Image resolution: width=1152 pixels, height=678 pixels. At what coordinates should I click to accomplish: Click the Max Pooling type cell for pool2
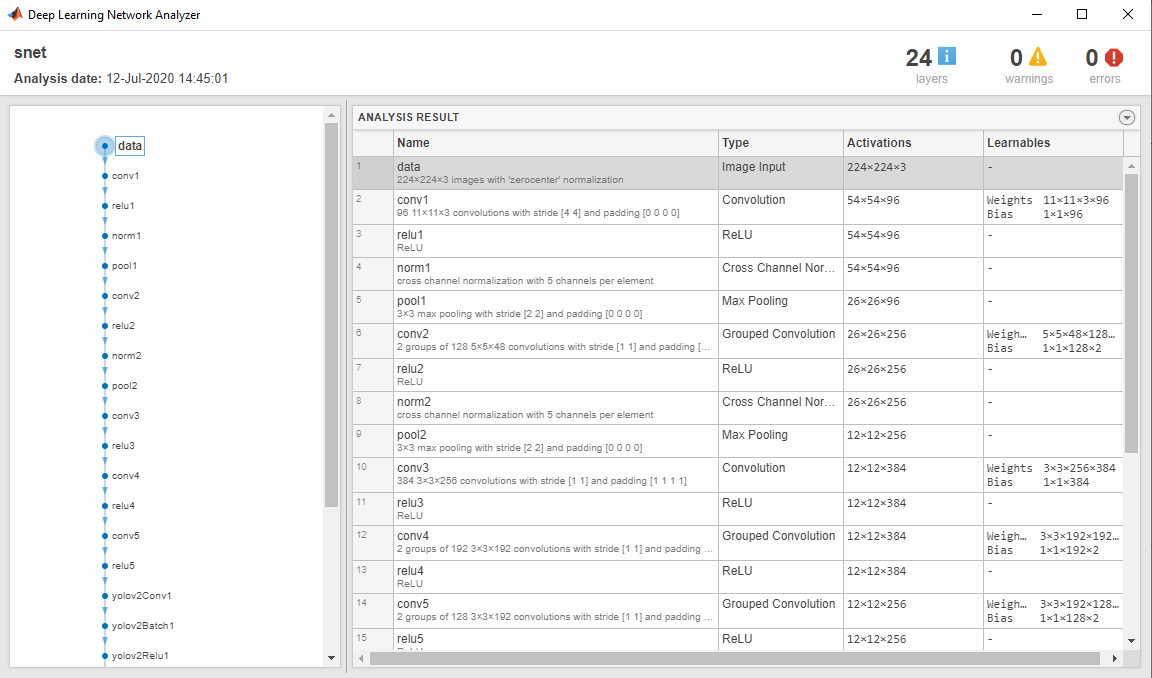pyautogui.click(x=780, y=441)
